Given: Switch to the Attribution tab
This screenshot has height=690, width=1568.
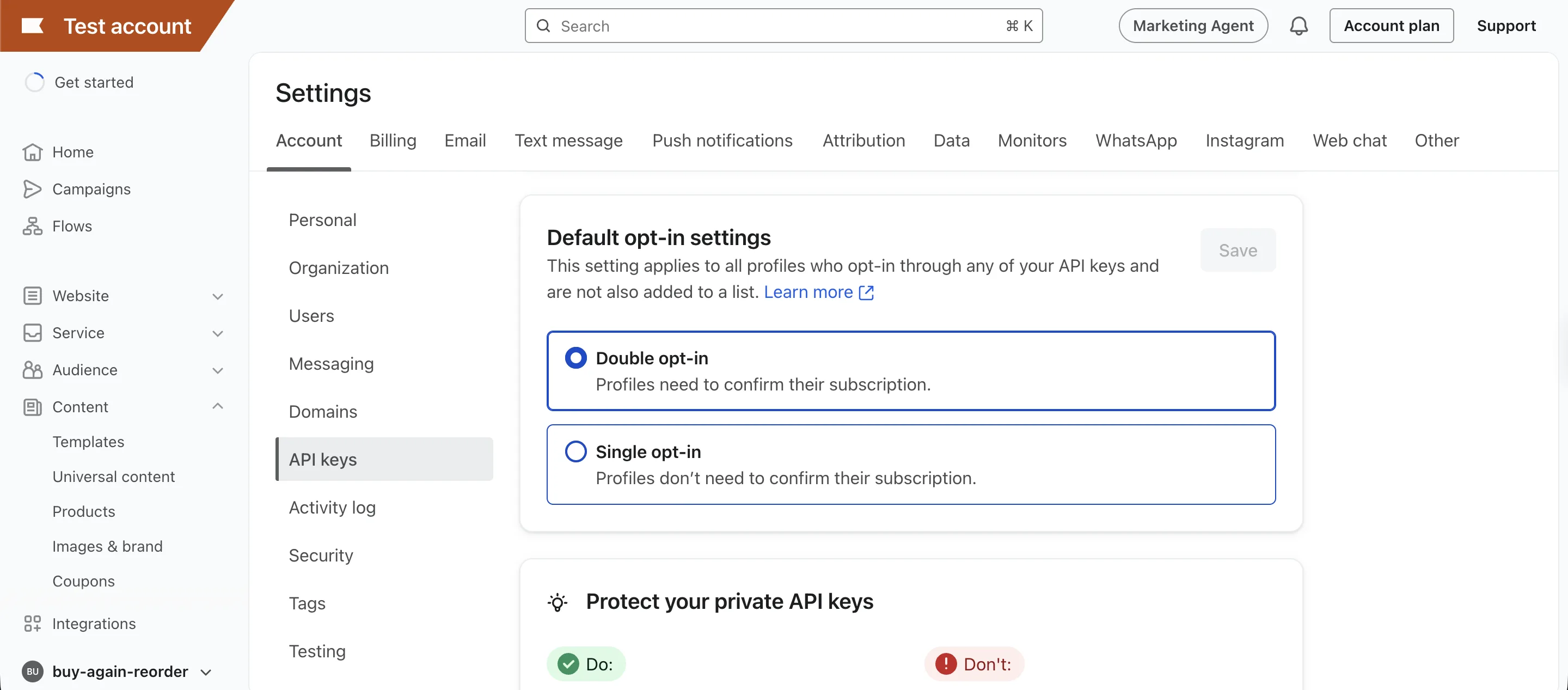Looking at the screenshot, I should tap(863, 141).
